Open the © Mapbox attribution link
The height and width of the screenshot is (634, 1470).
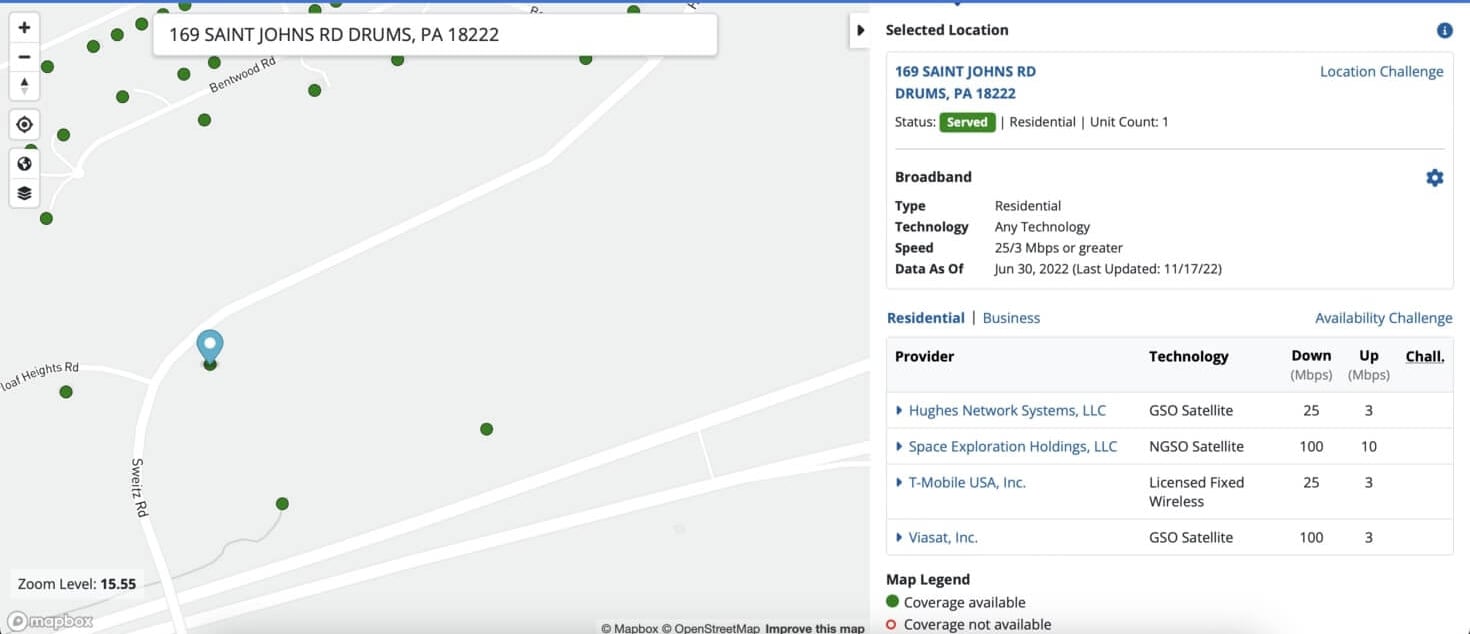tap(629, 628)
